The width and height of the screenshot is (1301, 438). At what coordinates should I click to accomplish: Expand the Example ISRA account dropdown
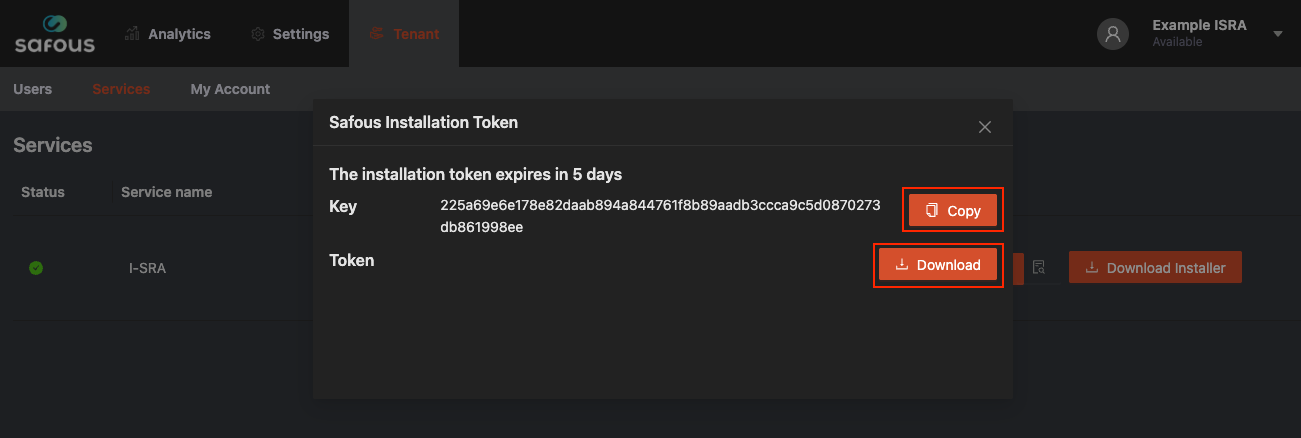tap(1277, 34)
